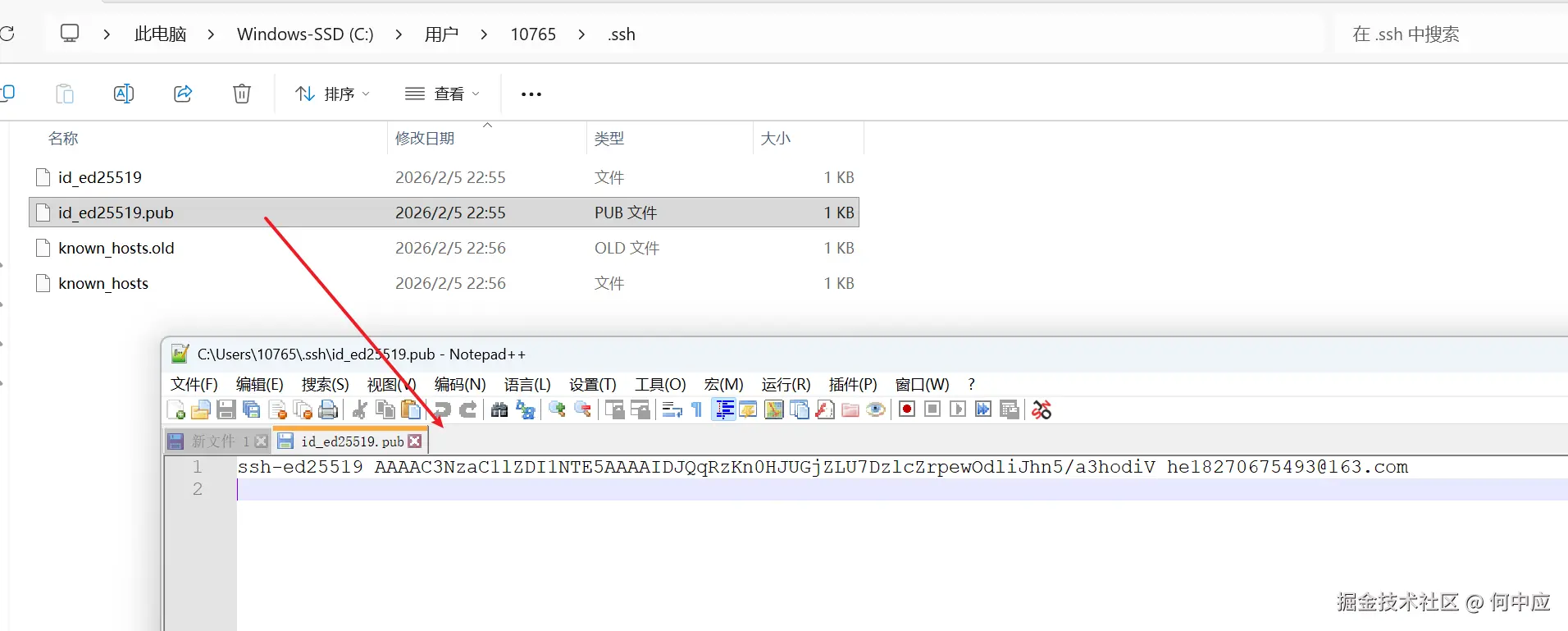This screenshot has width=1568, height=631.
Task: Toggle Notepad++ function list icon
Action: point(825,409)
